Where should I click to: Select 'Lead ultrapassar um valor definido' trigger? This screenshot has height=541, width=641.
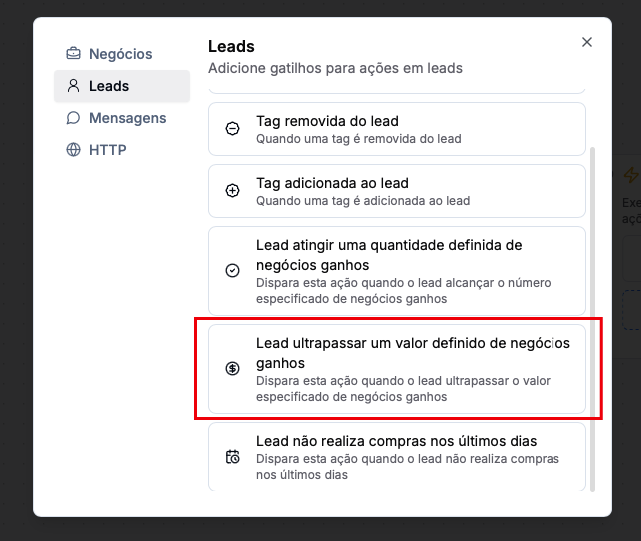(x=396, y=368)
